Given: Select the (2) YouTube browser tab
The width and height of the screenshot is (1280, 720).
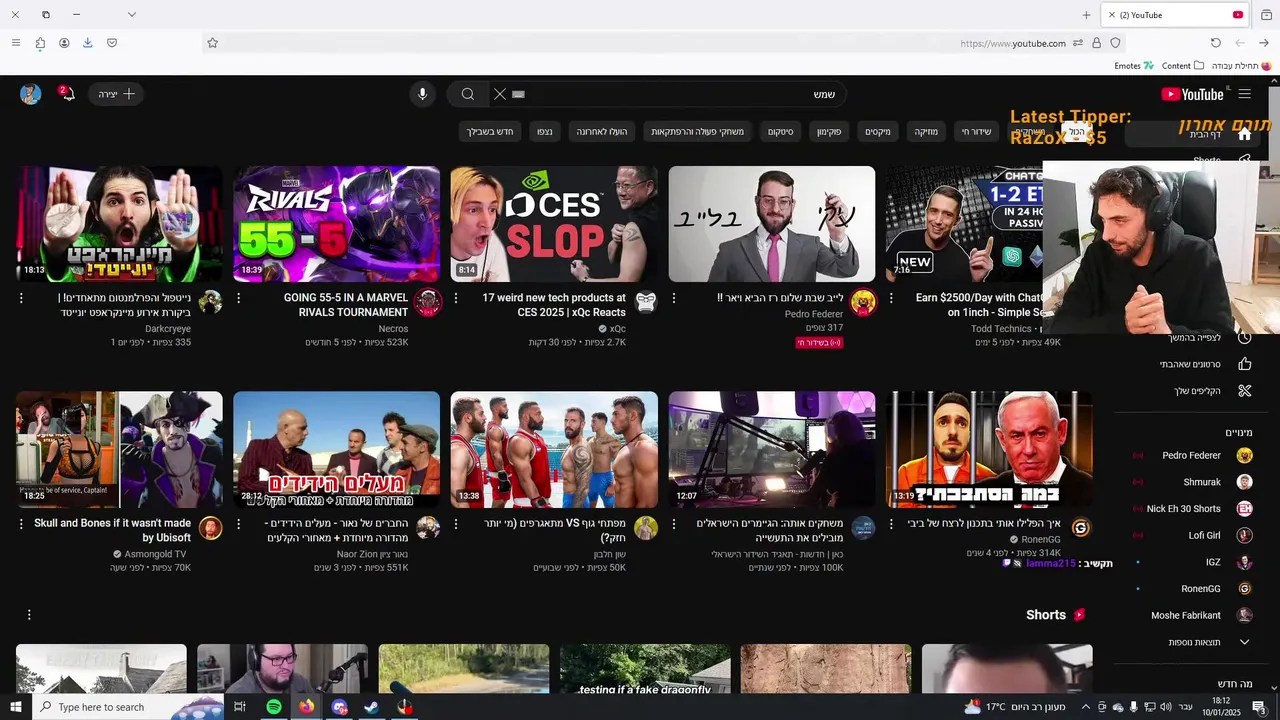Looking at the screenshot, I should [x=1176, y=15].
